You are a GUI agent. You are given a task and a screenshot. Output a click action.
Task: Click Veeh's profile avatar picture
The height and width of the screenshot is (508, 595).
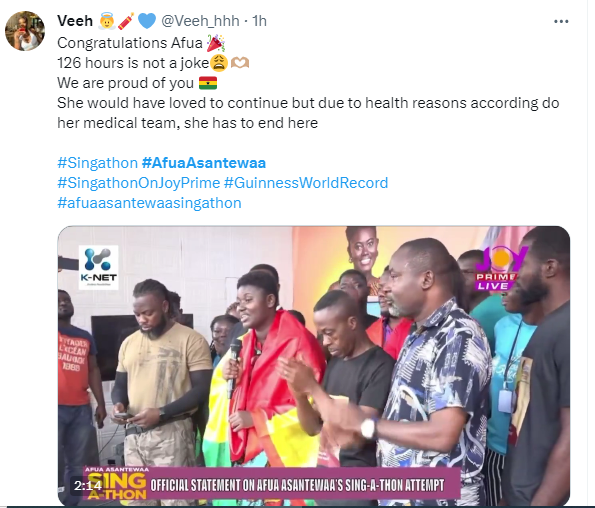(25, 31)
